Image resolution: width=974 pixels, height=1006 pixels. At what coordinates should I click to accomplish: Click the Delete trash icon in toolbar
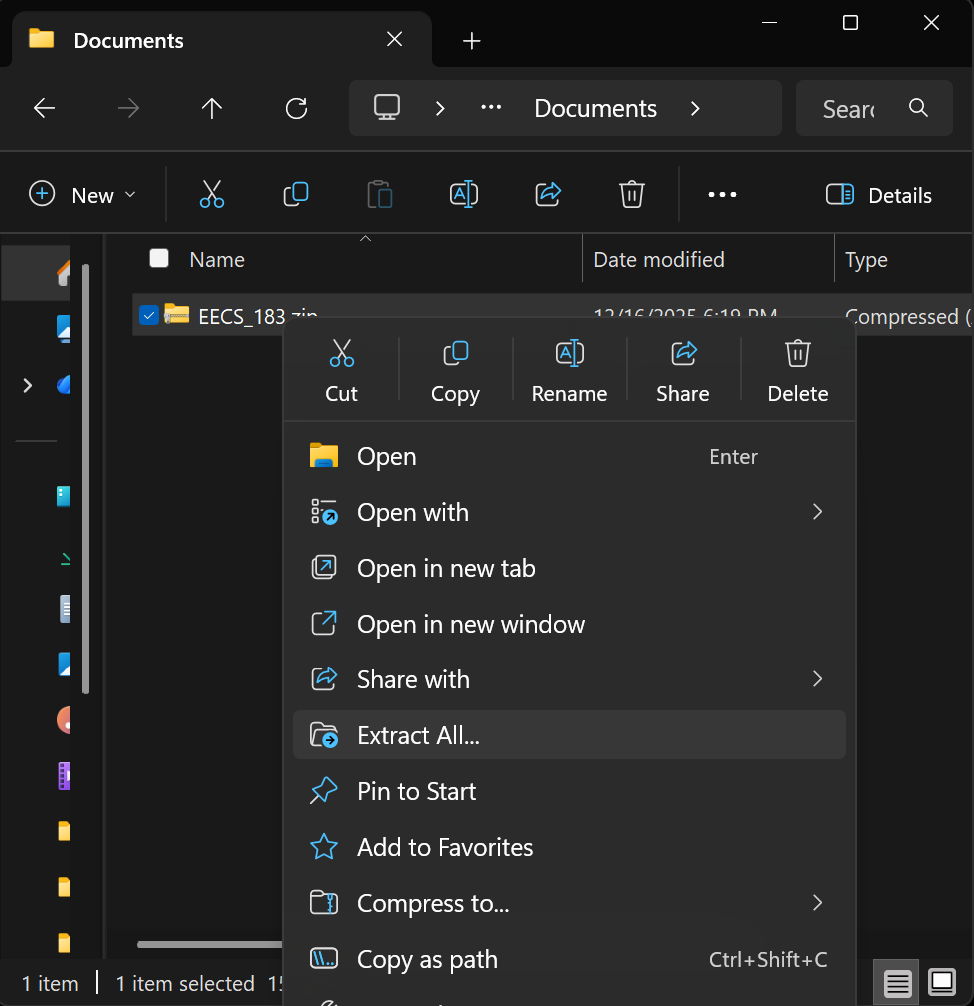[x=632, y=194]
